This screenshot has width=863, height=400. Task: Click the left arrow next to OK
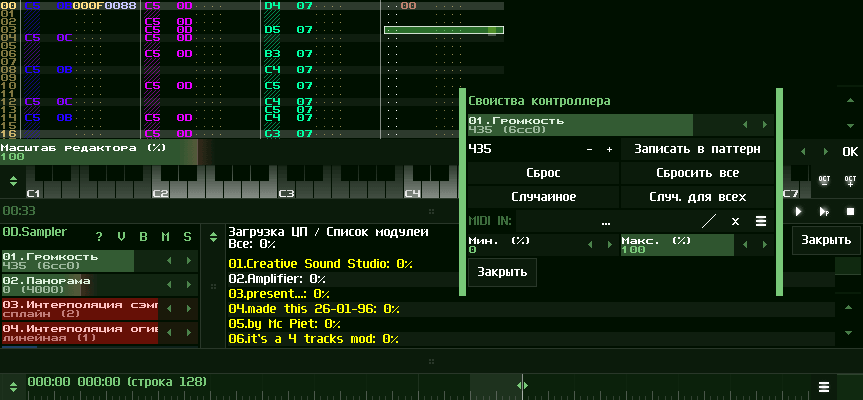802,151
